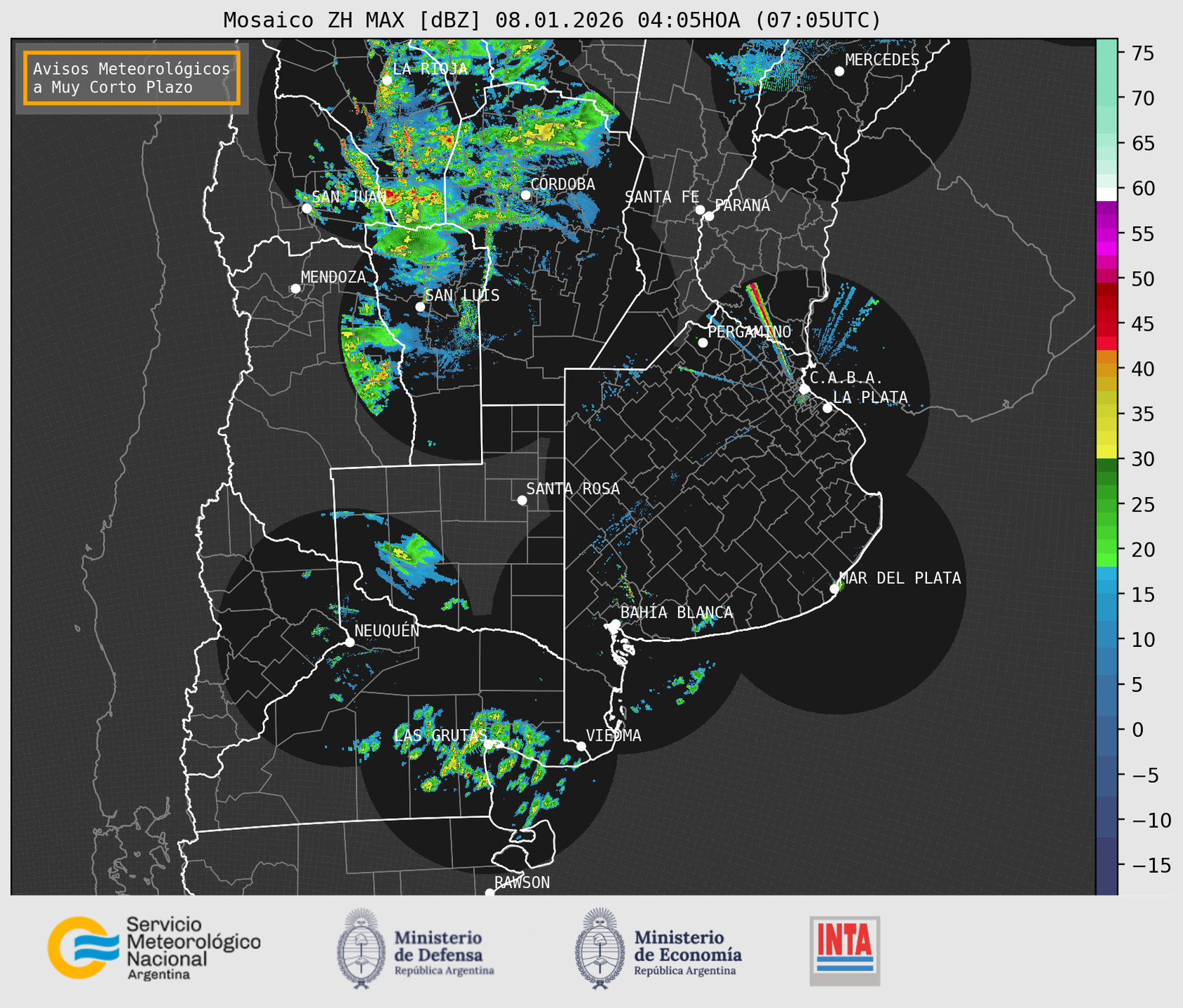Click the Córdoba city marker
This screenshot has height=1008, width=1183.
click(525, 195)
